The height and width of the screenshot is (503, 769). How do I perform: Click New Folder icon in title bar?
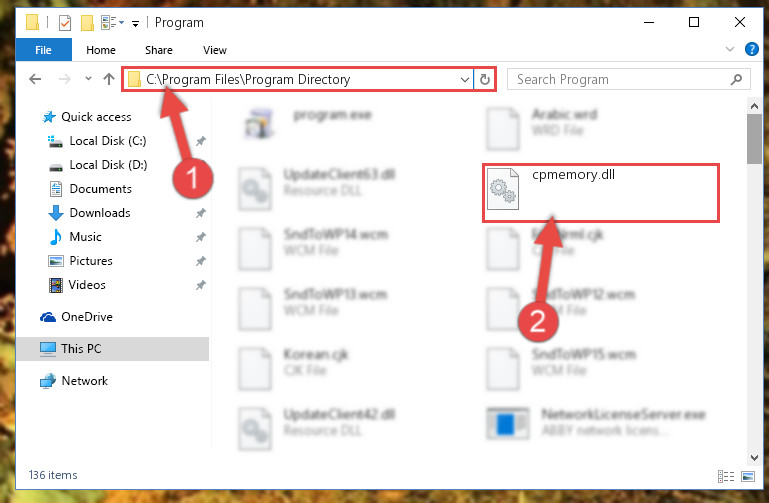(x=87, y=23)
